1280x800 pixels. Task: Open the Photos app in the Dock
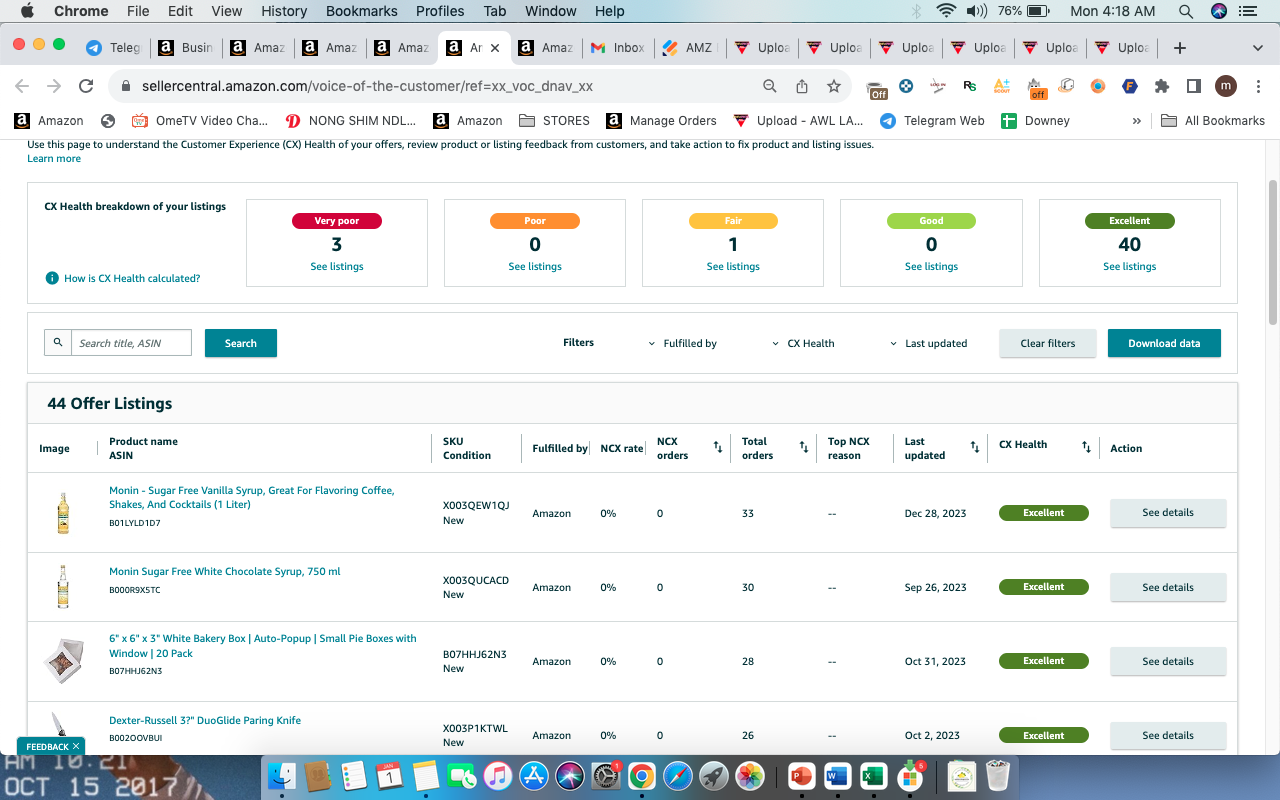749,775
